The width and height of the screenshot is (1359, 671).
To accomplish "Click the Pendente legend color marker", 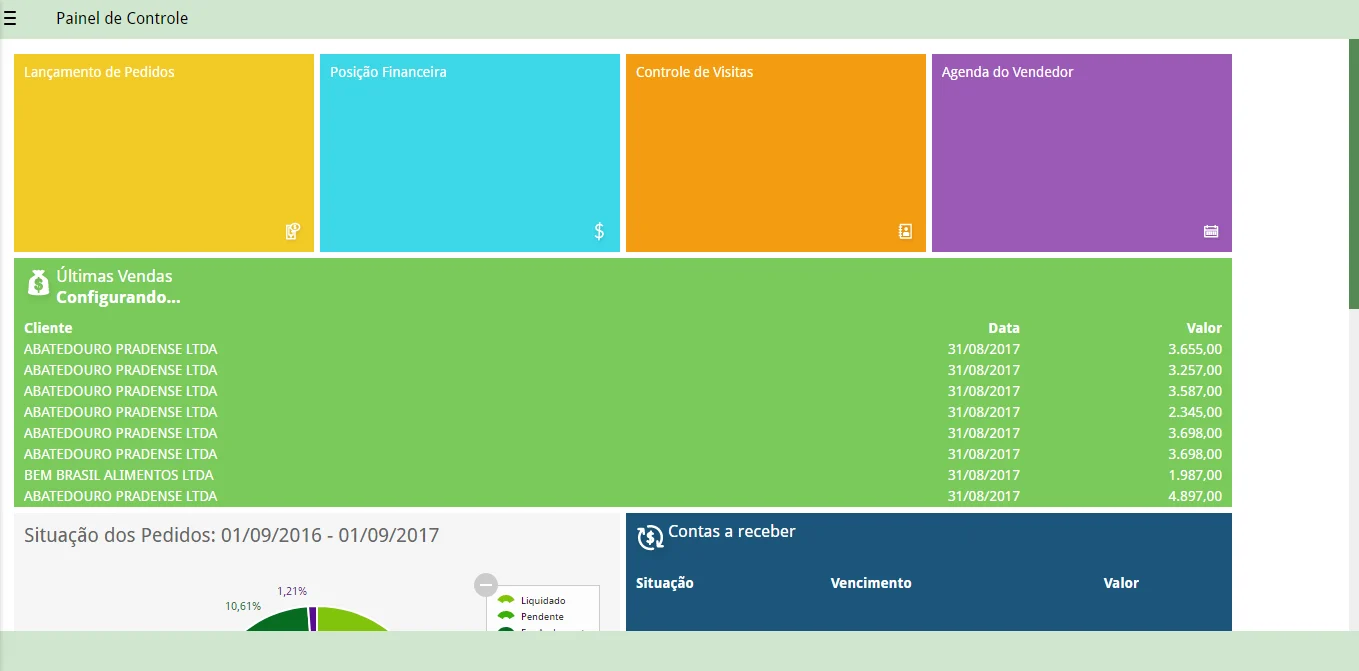I will (x=506, y=616).
